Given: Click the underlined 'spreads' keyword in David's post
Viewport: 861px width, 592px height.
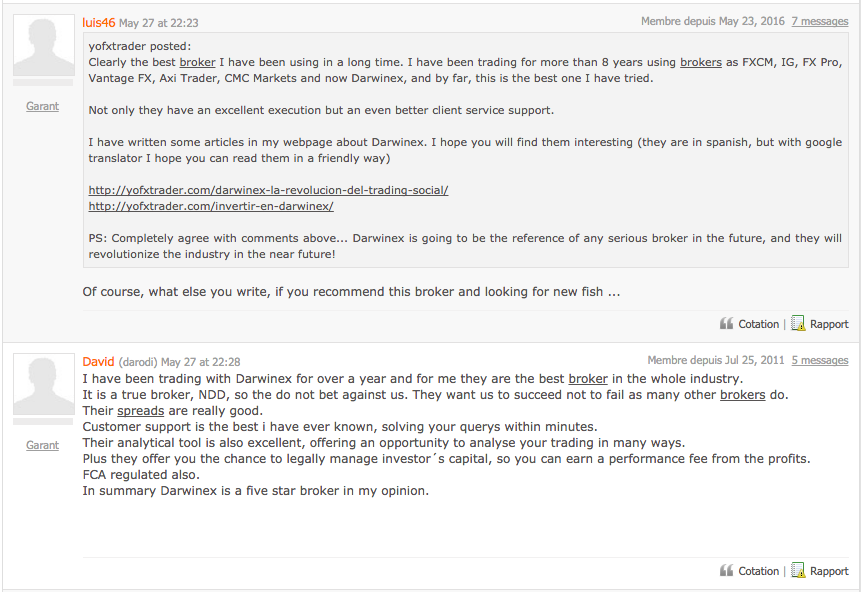Looking at the screenshot, I should 140,411.
